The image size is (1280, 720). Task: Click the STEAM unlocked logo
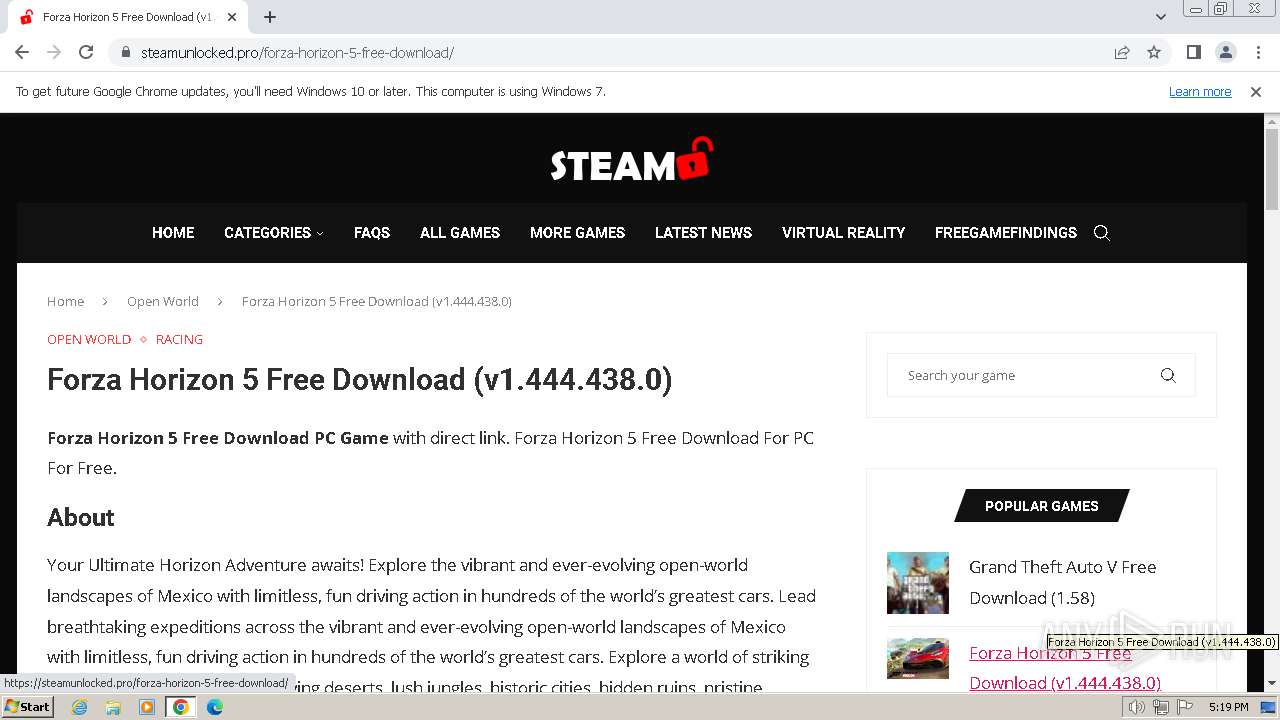(631, 160)
